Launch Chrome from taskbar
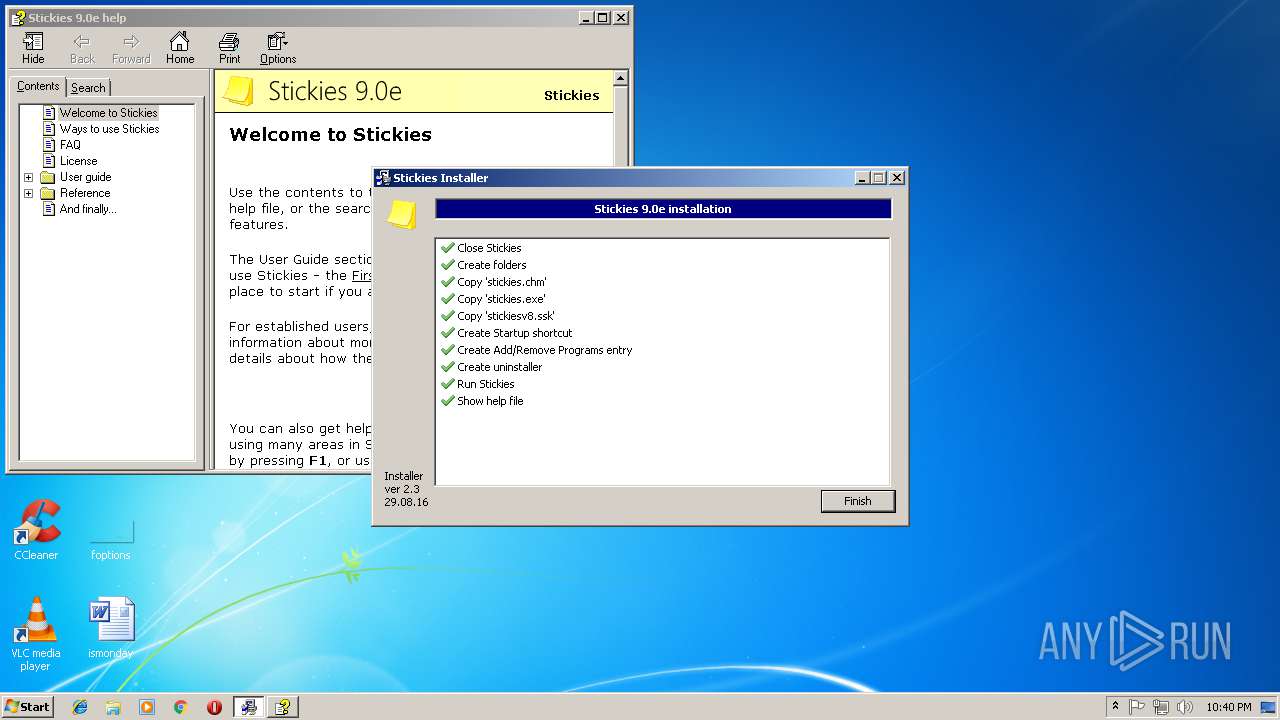The width and height of the screenshot is (1280, 720). point(180,707)
